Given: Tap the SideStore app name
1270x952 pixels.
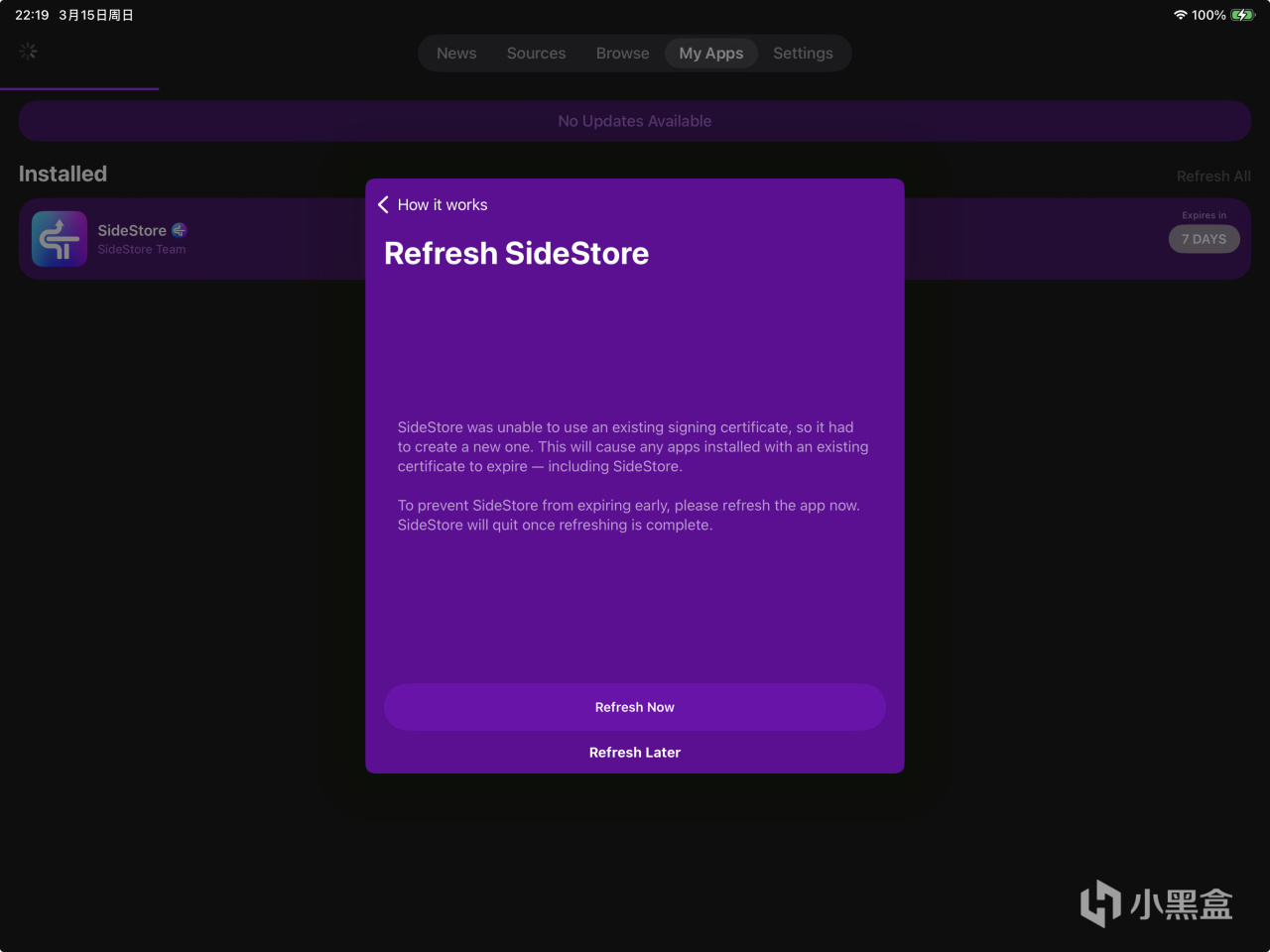Looking at the screenshot, I should [x=132, y=230].
